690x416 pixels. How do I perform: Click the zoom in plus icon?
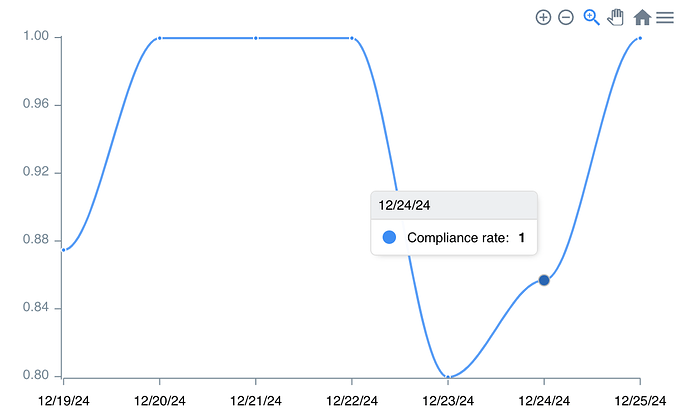click(543, 17)
